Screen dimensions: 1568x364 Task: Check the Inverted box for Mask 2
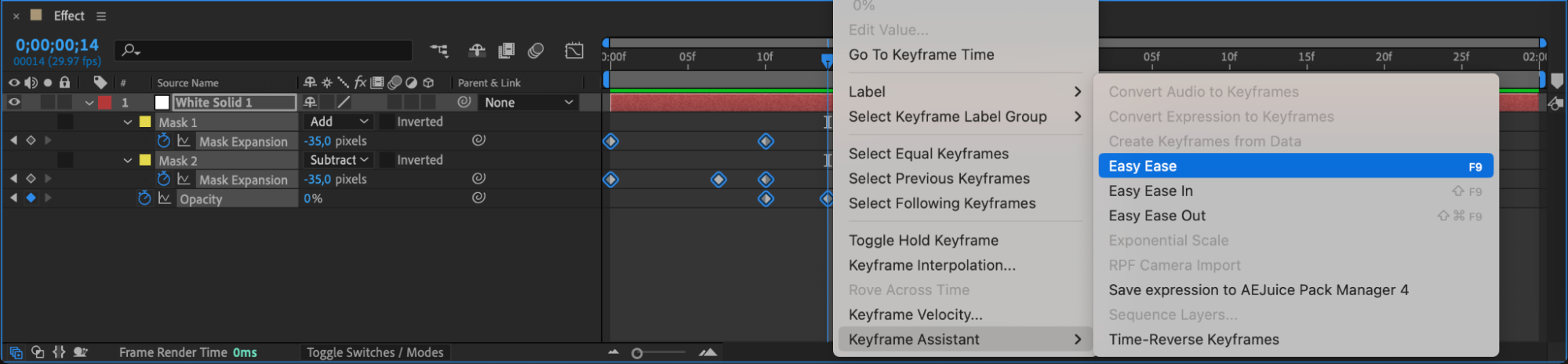point(387,160)
